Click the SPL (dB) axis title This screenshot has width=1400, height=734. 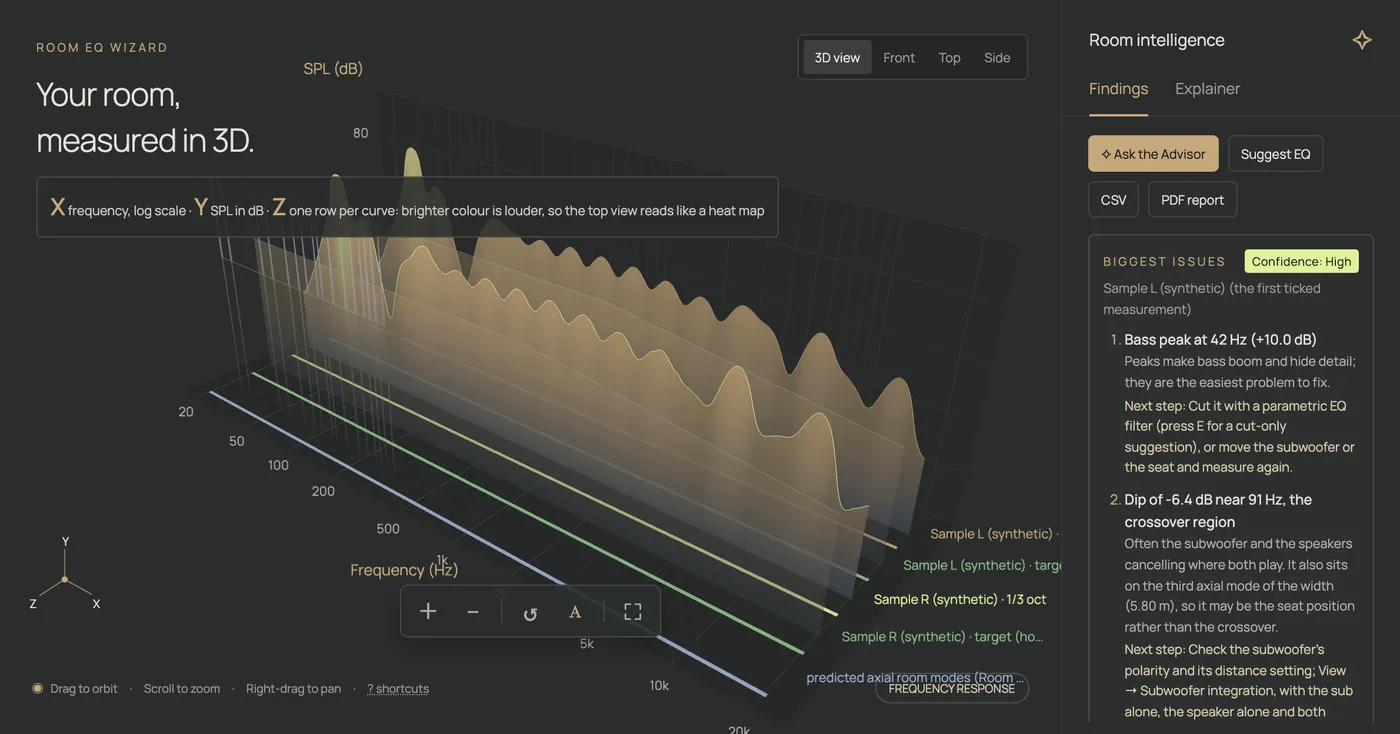[x=333, y=68]
